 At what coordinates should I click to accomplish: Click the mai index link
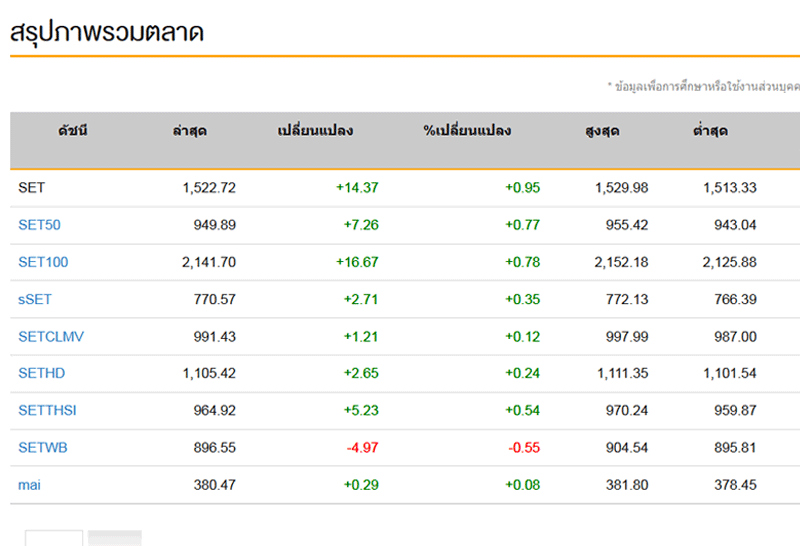[29, 484]
